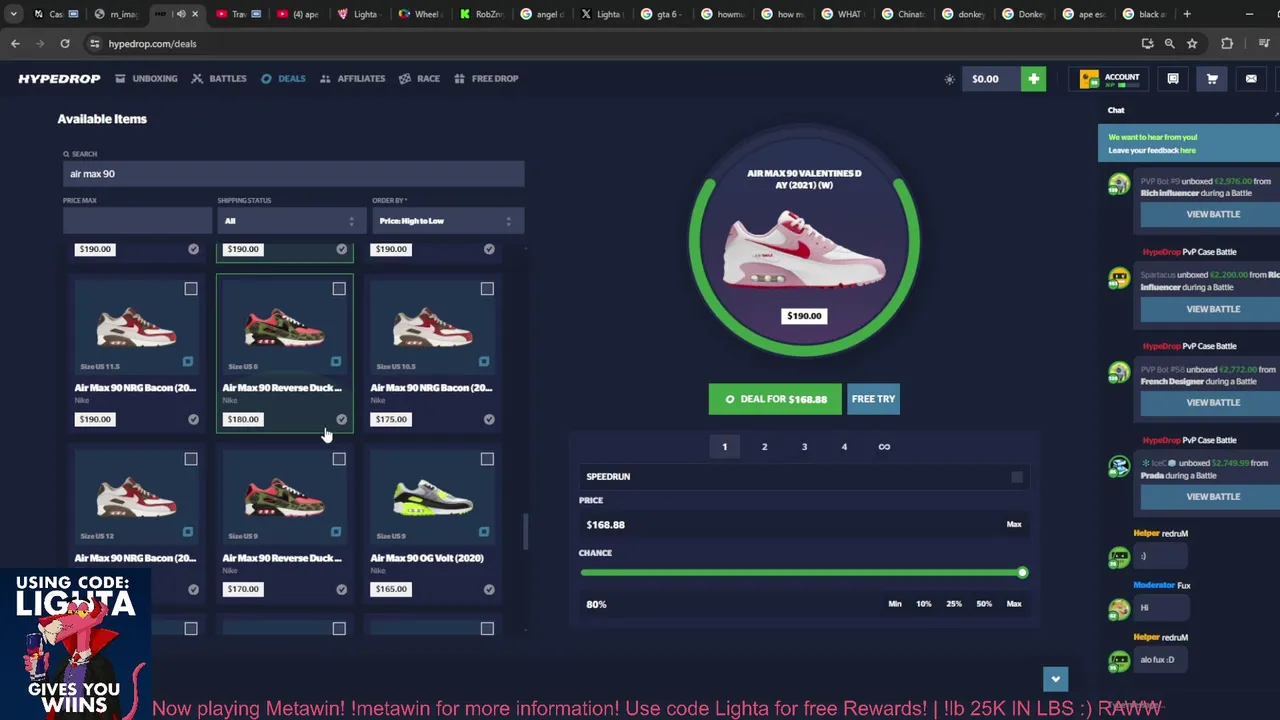
Task: Click the feedback 'here' link in chat
Action: pos(1188,150)
